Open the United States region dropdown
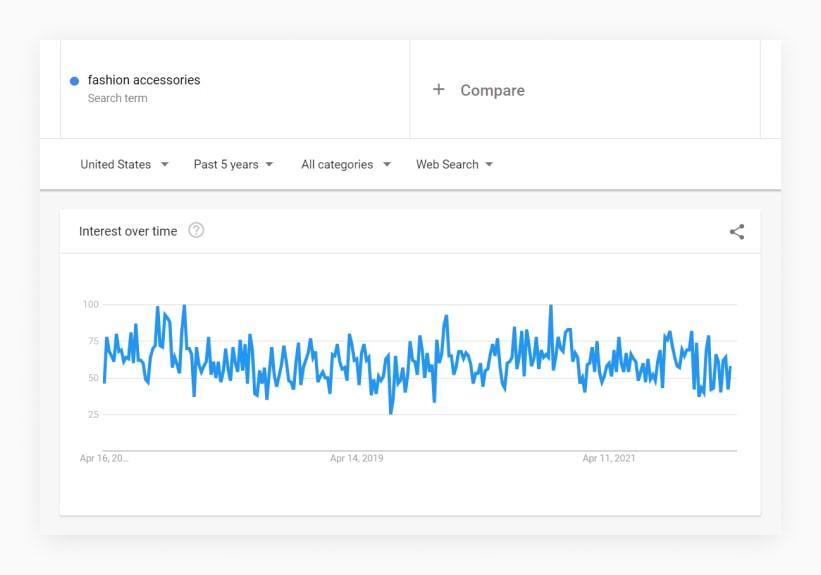This screenshot has height=575, width=821. [125, 164]
